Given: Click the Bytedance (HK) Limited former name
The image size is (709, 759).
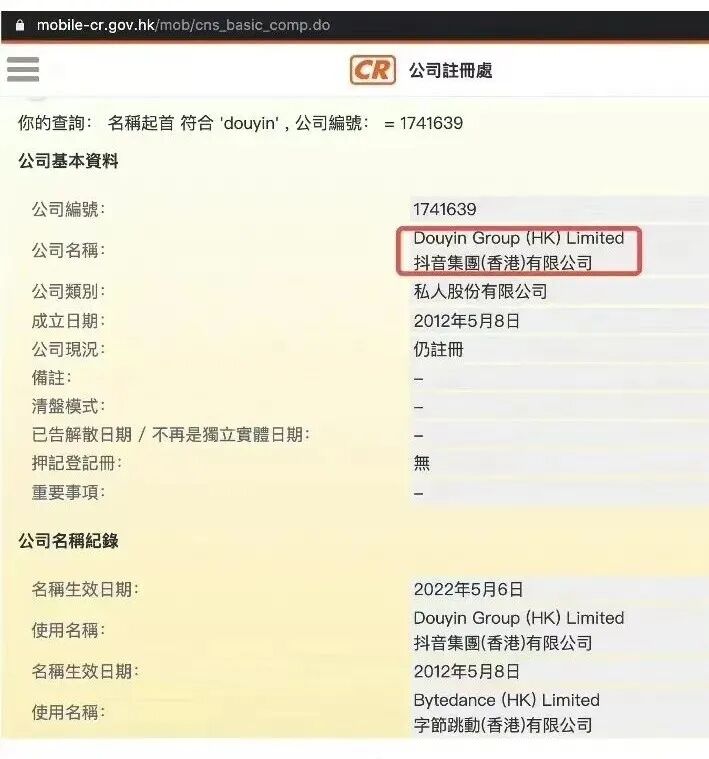Looking at the screenshot, I should 506,700.
